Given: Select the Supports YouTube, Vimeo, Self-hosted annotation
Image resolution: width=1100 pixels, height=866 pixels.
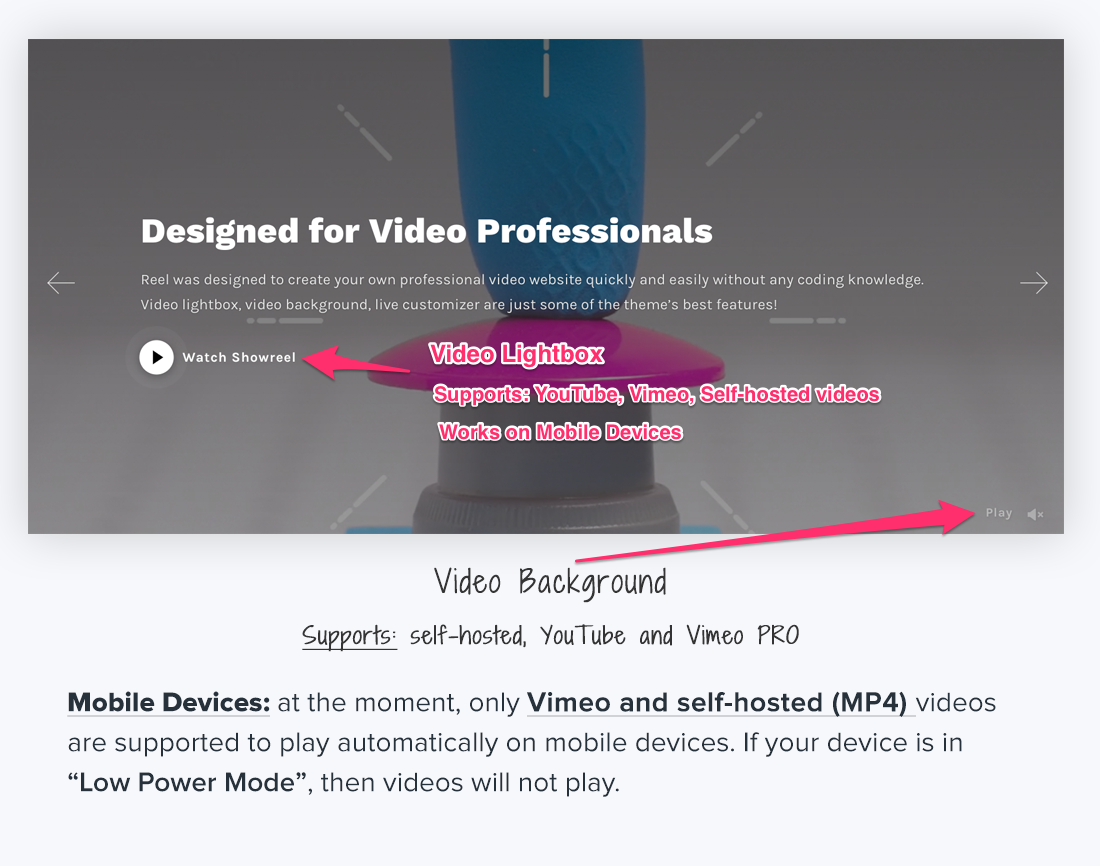Looking at the screenshot, I should point(656,394).
